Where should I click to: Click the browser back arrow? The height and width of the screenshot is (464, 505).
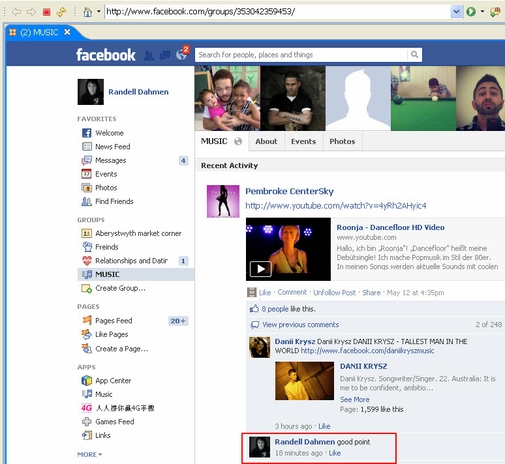pyautogui.click(x=16, y=12)
